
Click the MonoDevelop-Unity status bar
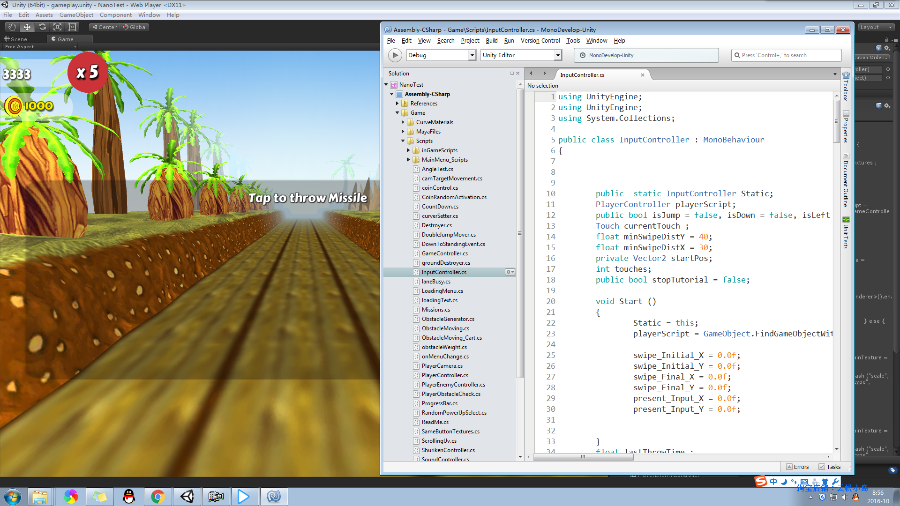coord(646,55)
